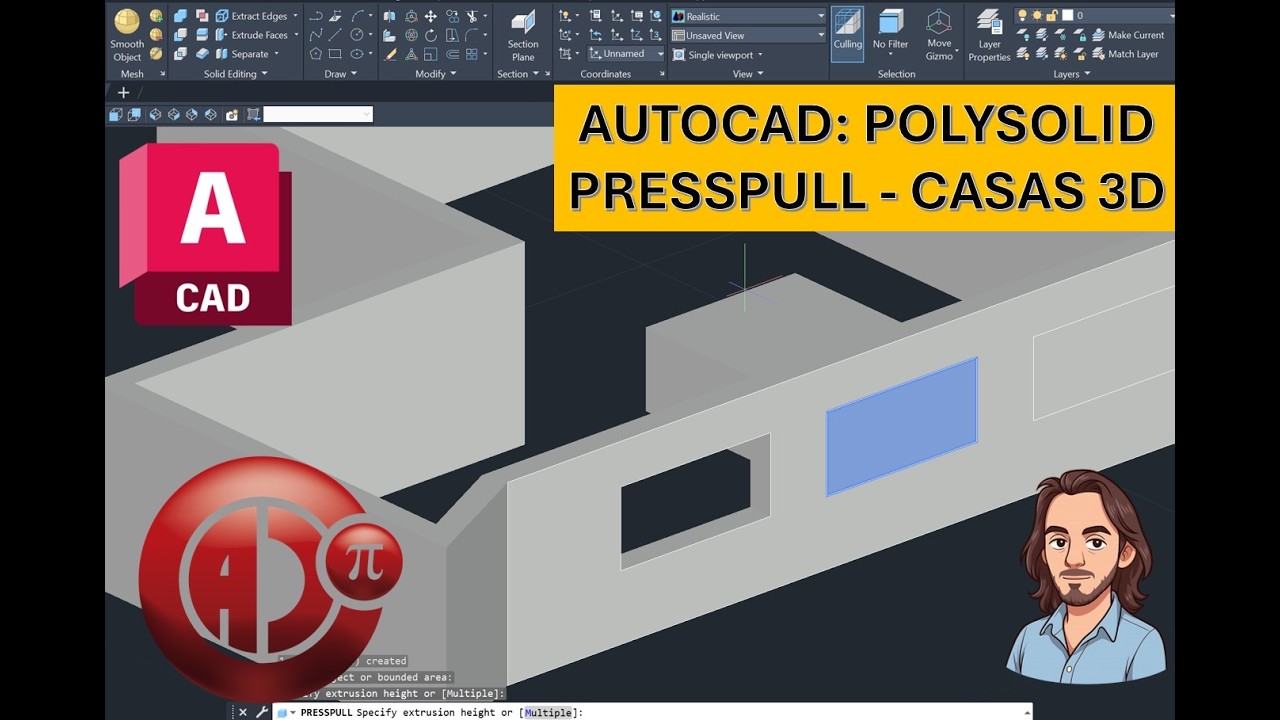Screen dimensions: 1280x720
Task: Click the rectangular outline on the wall
Action: point(1104,354)
